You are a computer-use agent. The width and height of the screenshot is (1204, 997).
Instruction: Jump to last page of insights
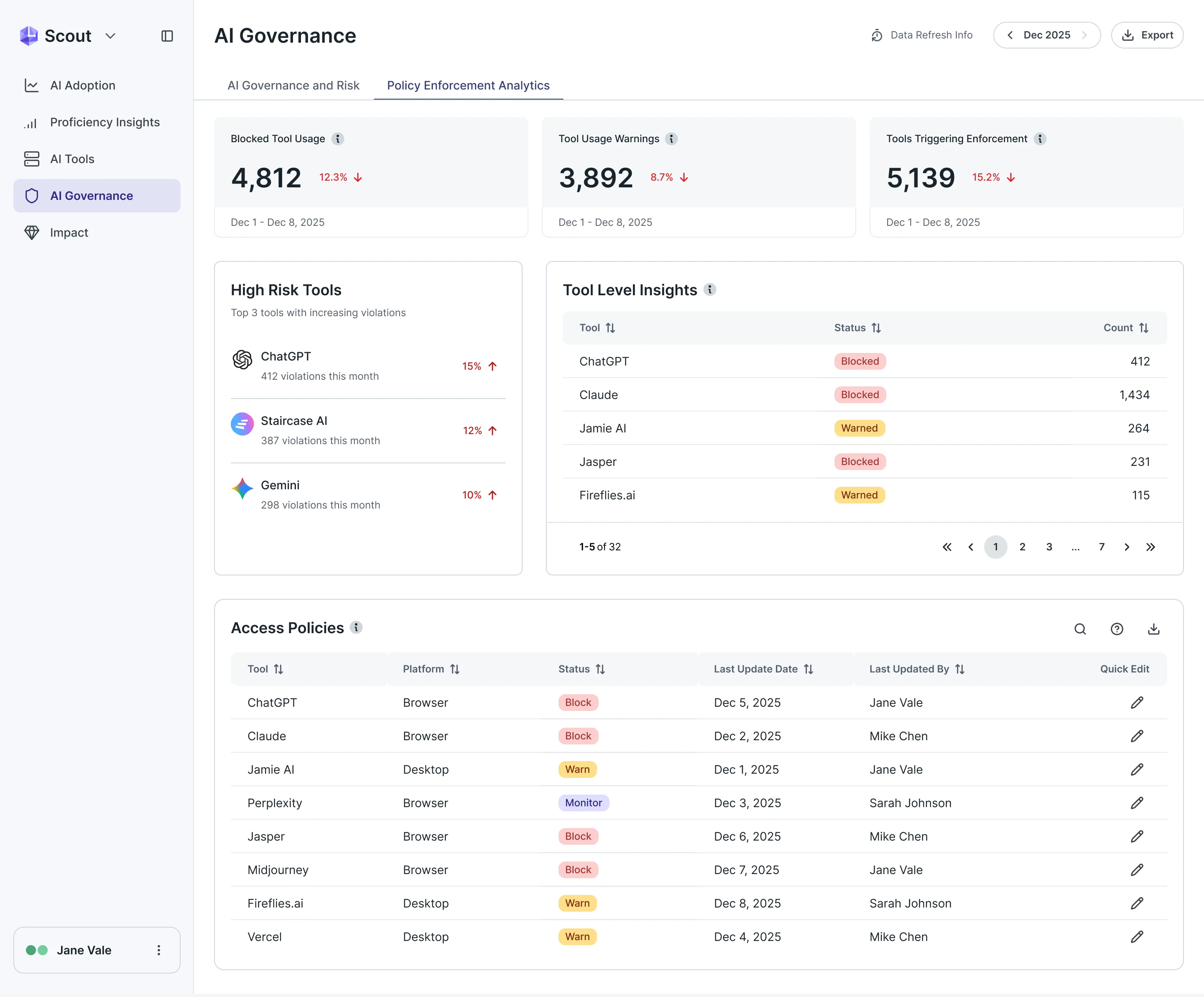[x=1150, y=547]
